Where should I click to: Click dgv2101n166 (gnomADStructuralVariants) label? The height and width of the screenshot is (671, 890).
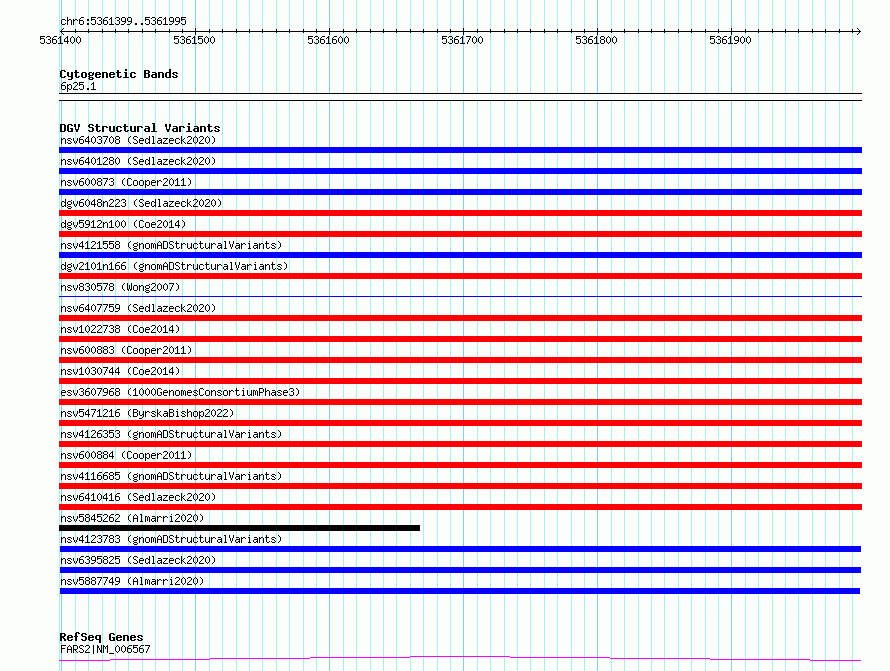174,266
